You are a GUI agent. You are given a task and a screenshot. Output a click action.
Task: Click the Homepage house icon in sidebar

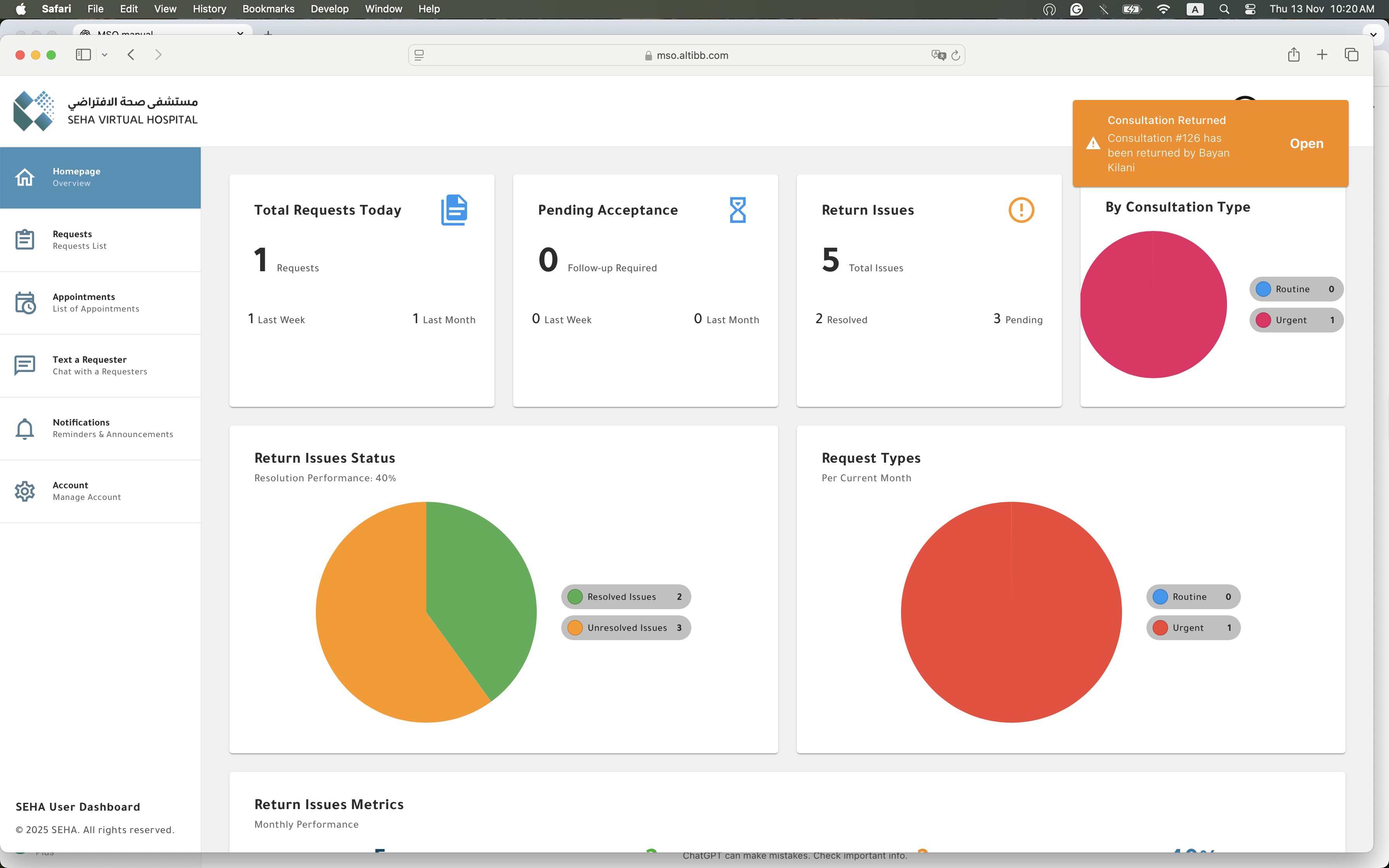25,177
